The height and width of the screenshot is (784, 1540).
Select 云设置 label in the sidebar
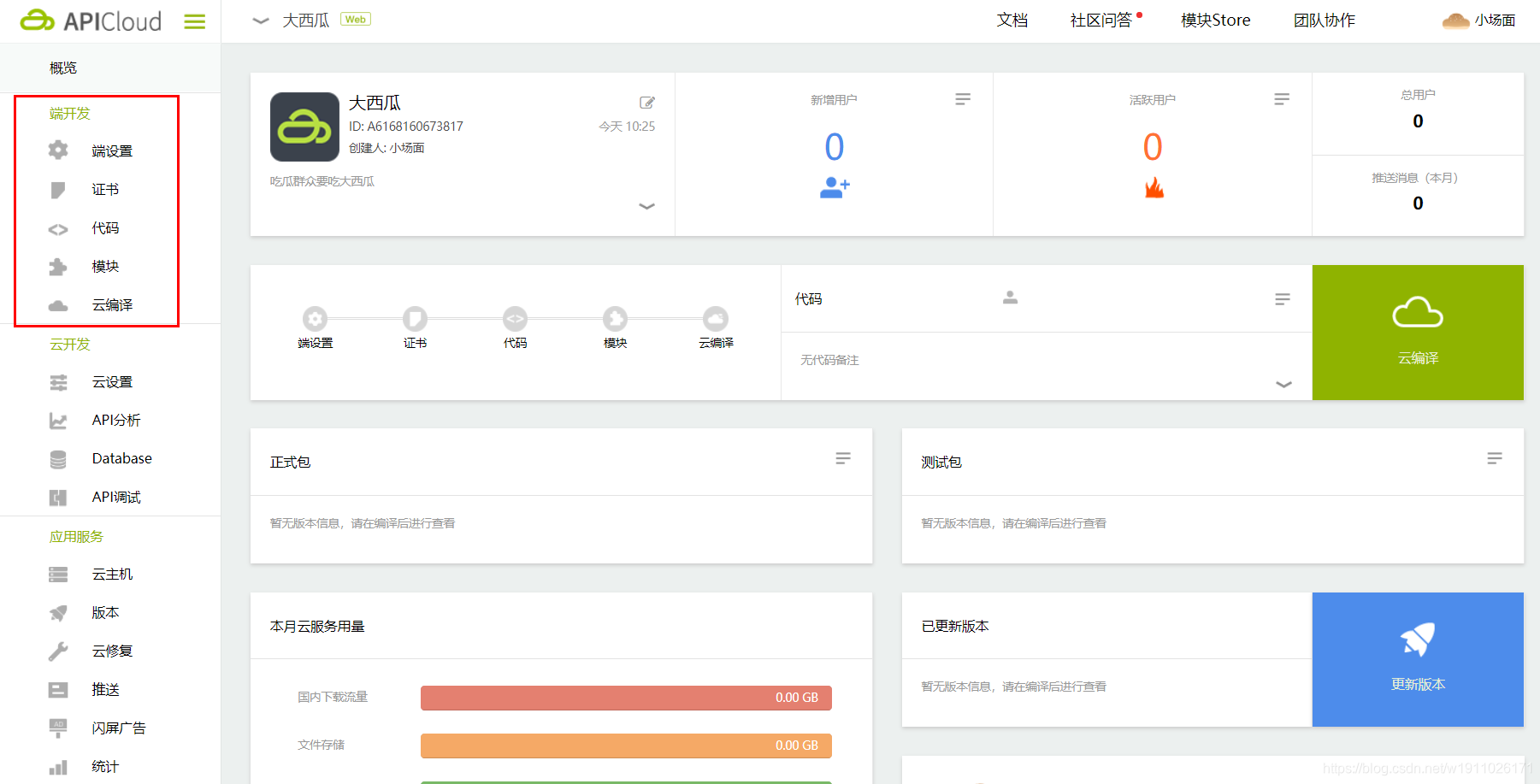tap(113, 382)
